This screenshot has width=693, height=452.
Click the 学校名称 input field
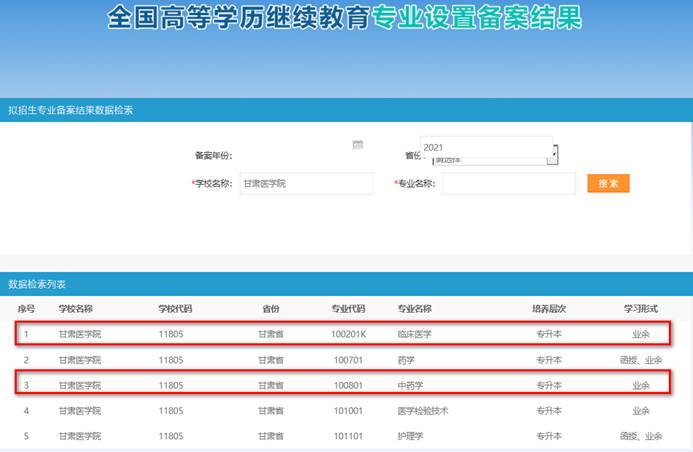(305, 184)
